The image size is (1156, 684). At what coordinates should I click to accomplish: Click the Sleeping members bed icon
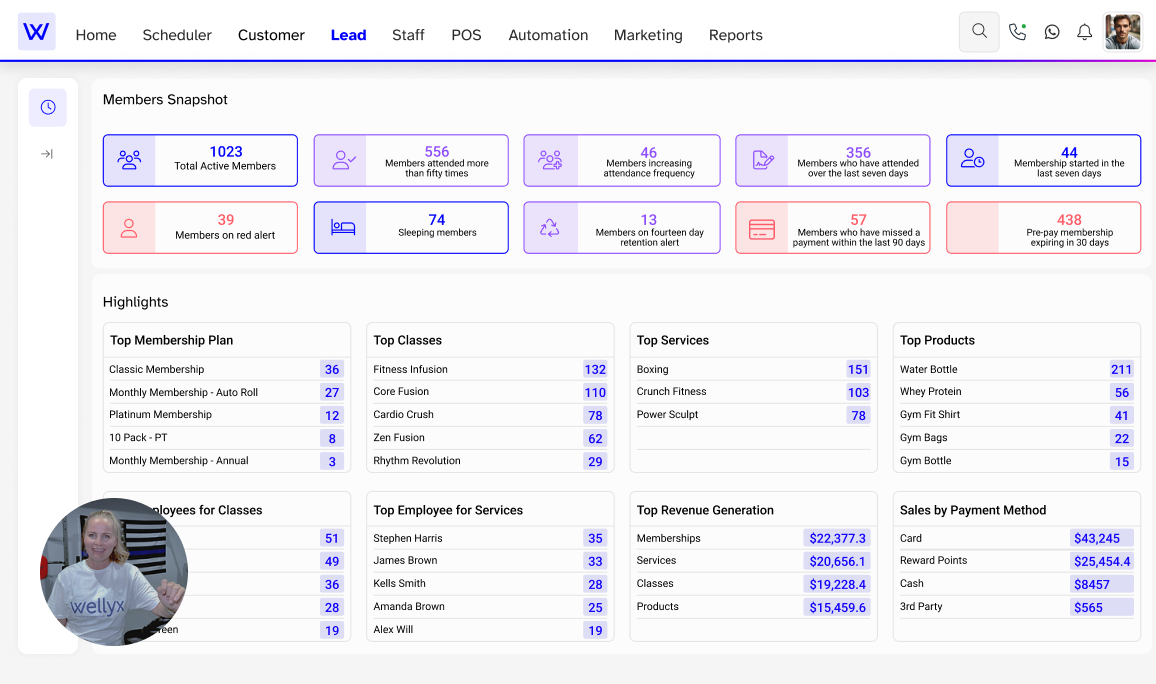click(342, 228)
